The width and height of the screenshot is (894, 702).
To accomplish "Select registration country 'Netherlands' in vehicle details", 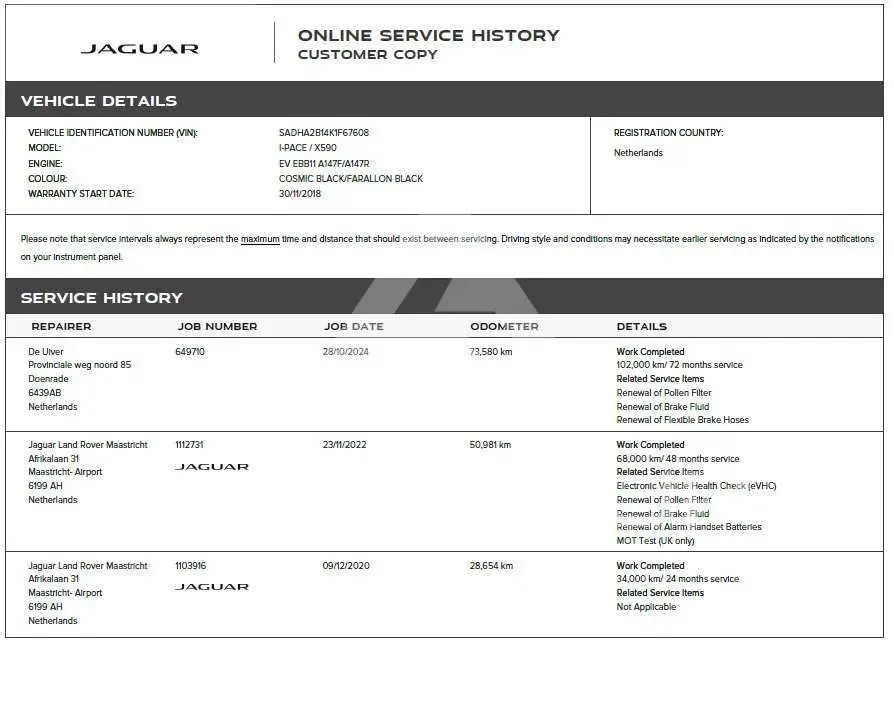I will (x=638, y=153).
